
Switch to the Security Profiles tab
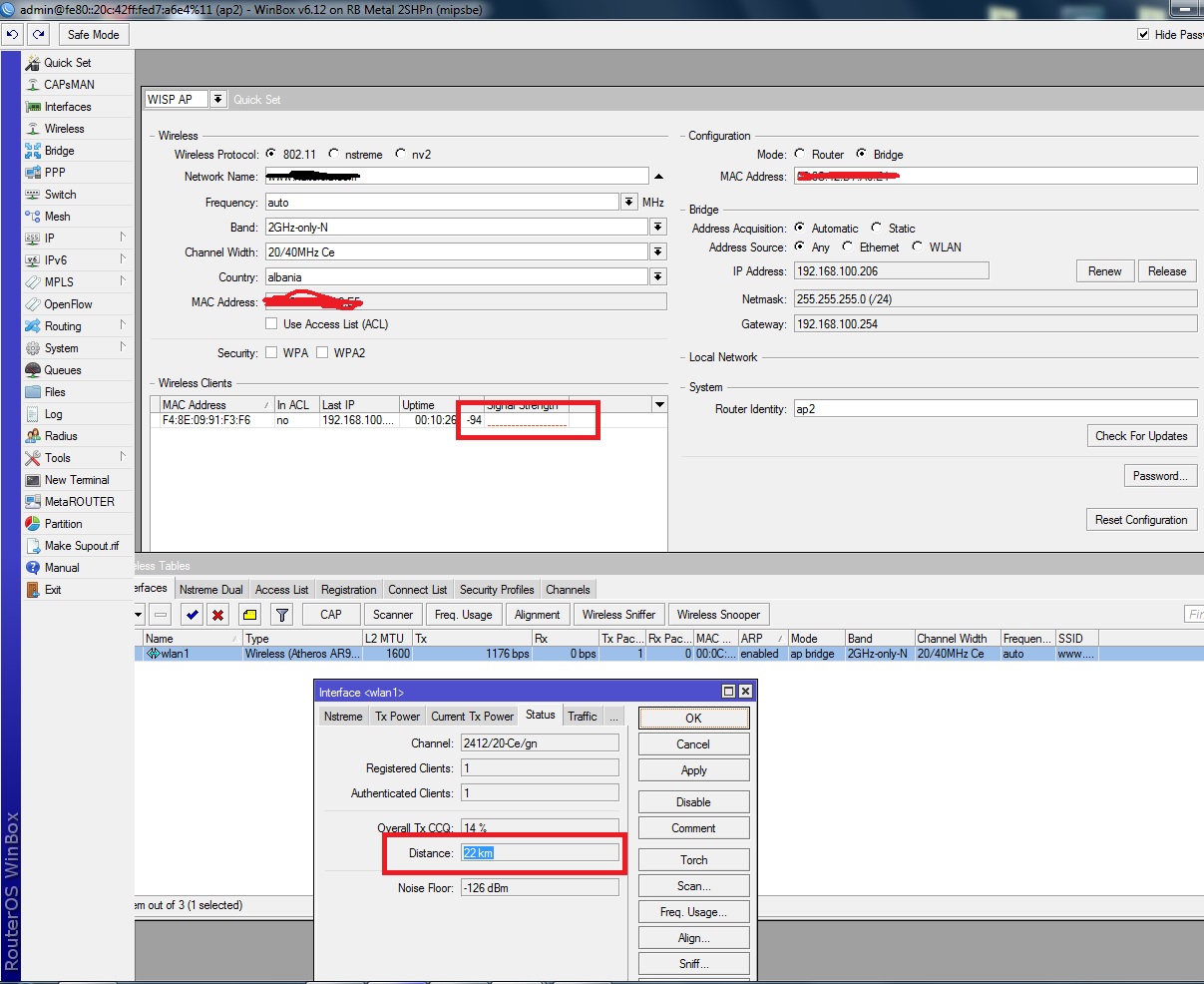(497, 590)
